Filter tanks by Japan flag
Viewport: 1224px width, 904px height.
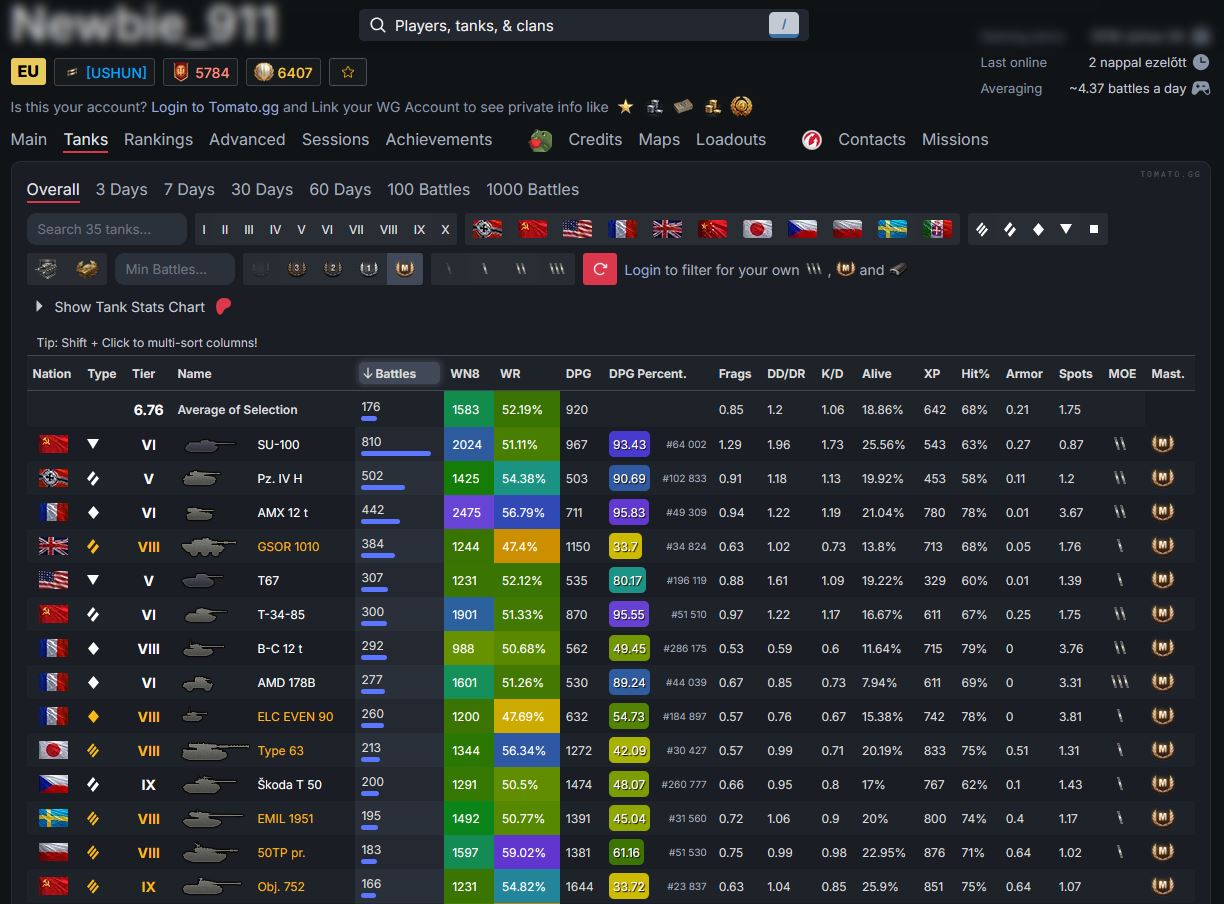758,229
